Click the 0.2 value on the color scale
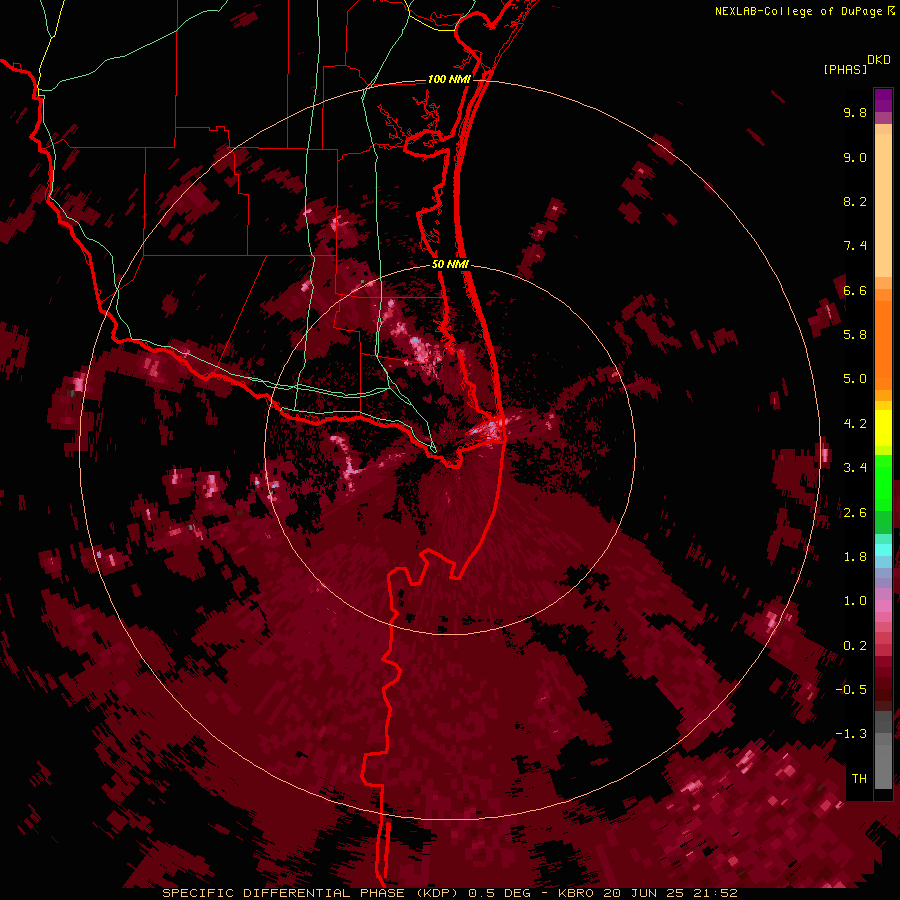This screenshot has width=900, height=900. [855, 646]
